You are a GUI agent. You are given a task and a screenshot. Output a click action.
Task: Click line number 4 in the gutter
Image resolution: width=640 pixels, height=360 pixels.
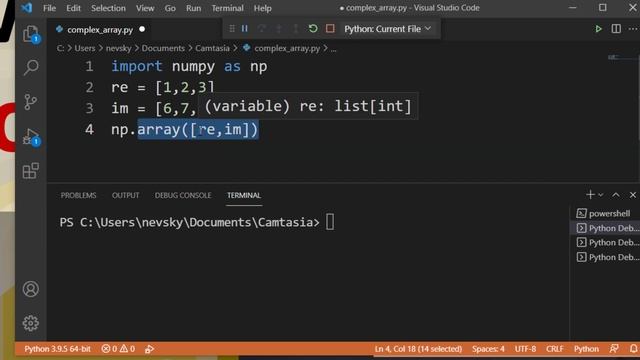(89, 130)
